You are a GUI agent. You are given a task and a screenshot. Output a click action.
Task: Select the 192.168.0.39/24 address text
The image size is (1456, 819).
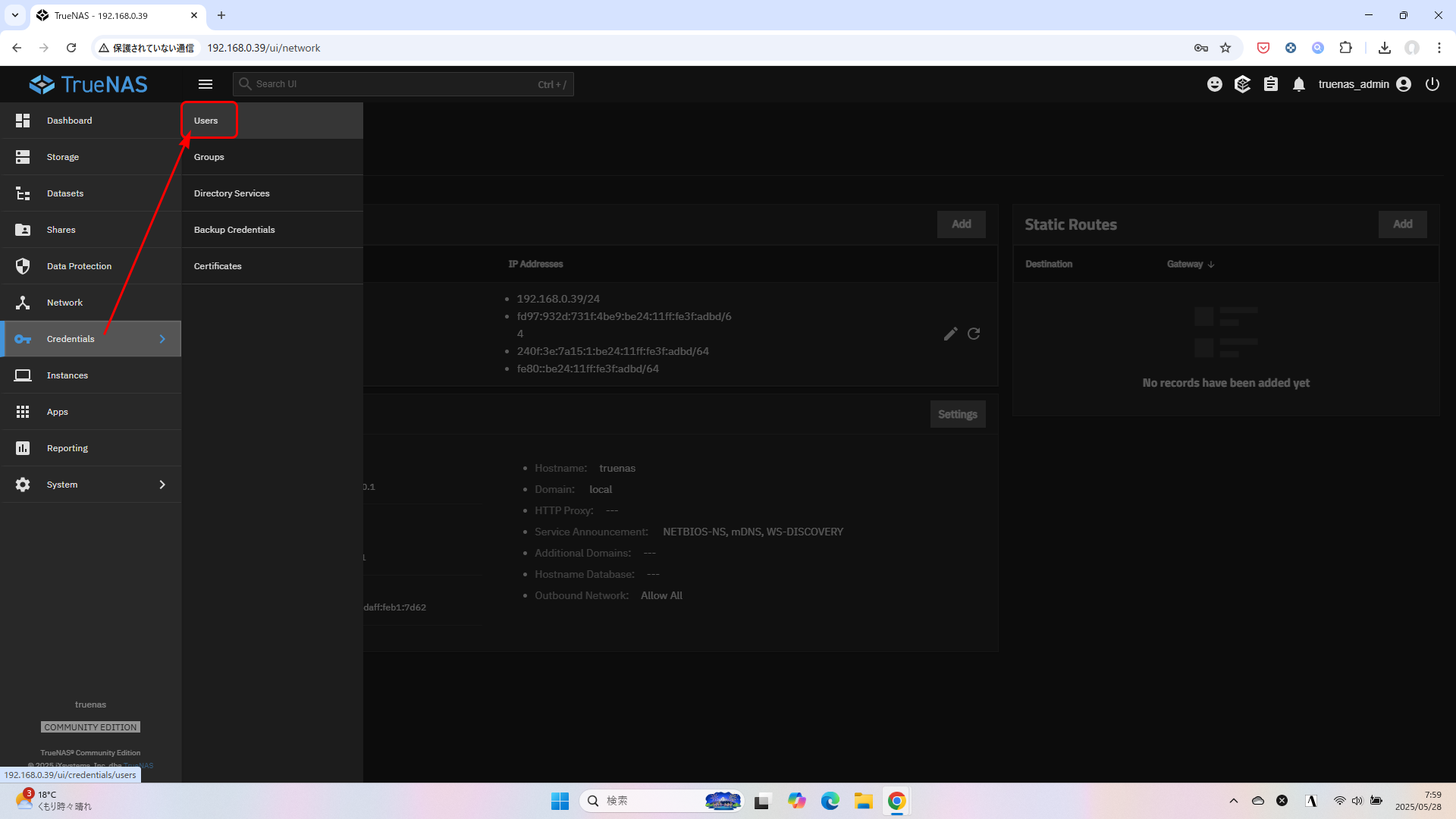pos(558,299)
